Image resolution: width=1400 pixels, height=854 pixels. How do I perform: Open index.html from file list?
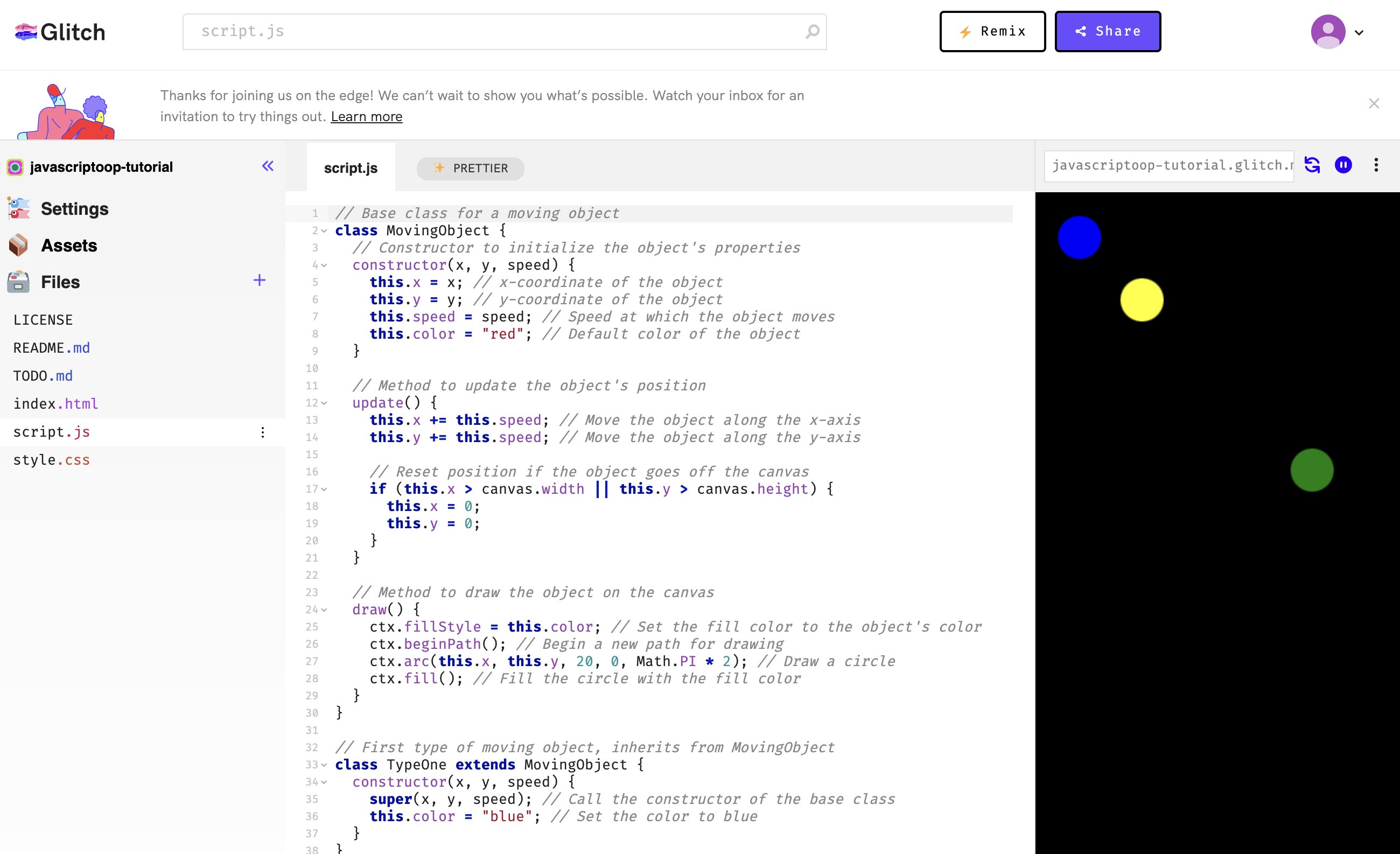pos(55,404)
